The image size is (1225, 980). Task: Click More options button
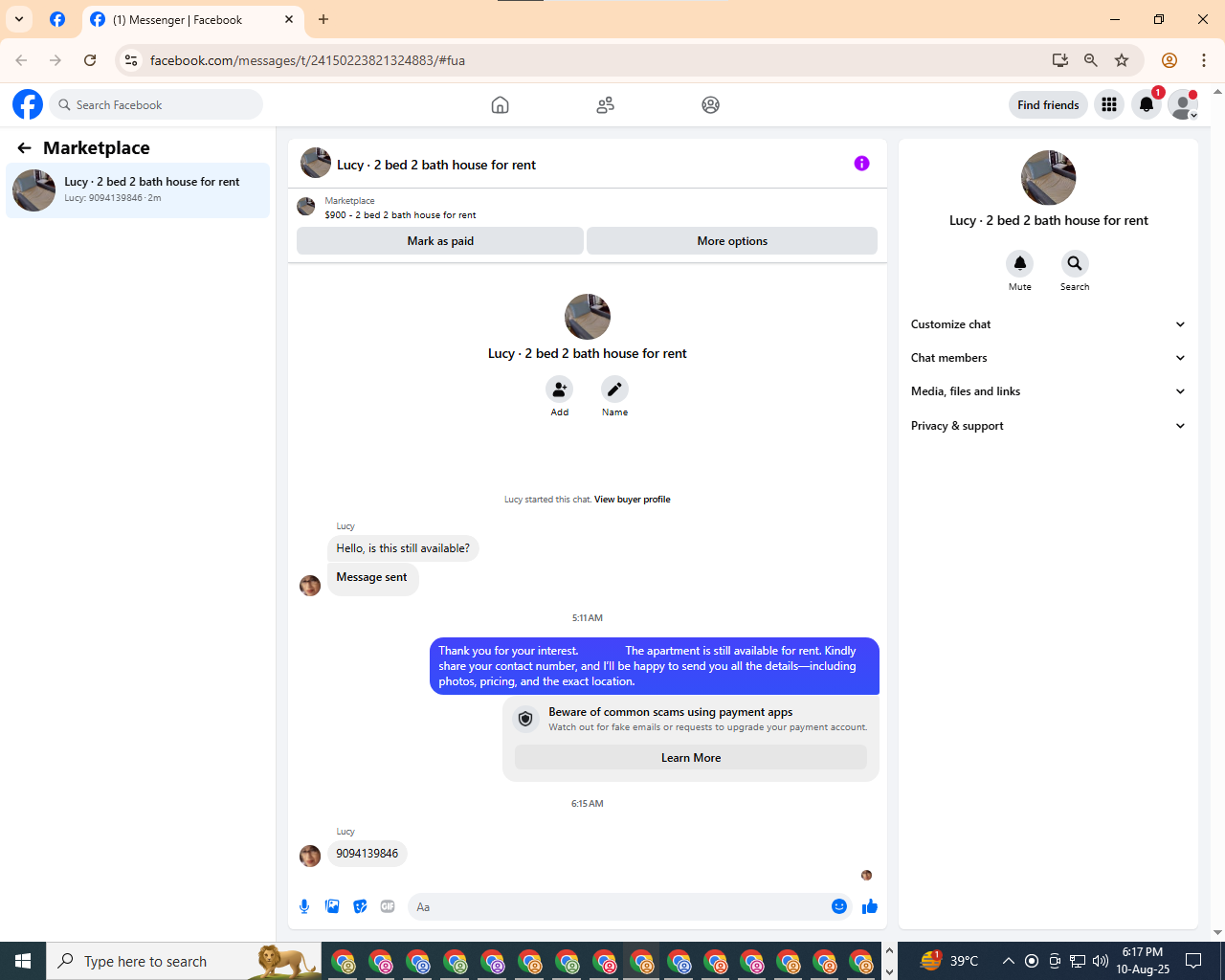point(732,241)
